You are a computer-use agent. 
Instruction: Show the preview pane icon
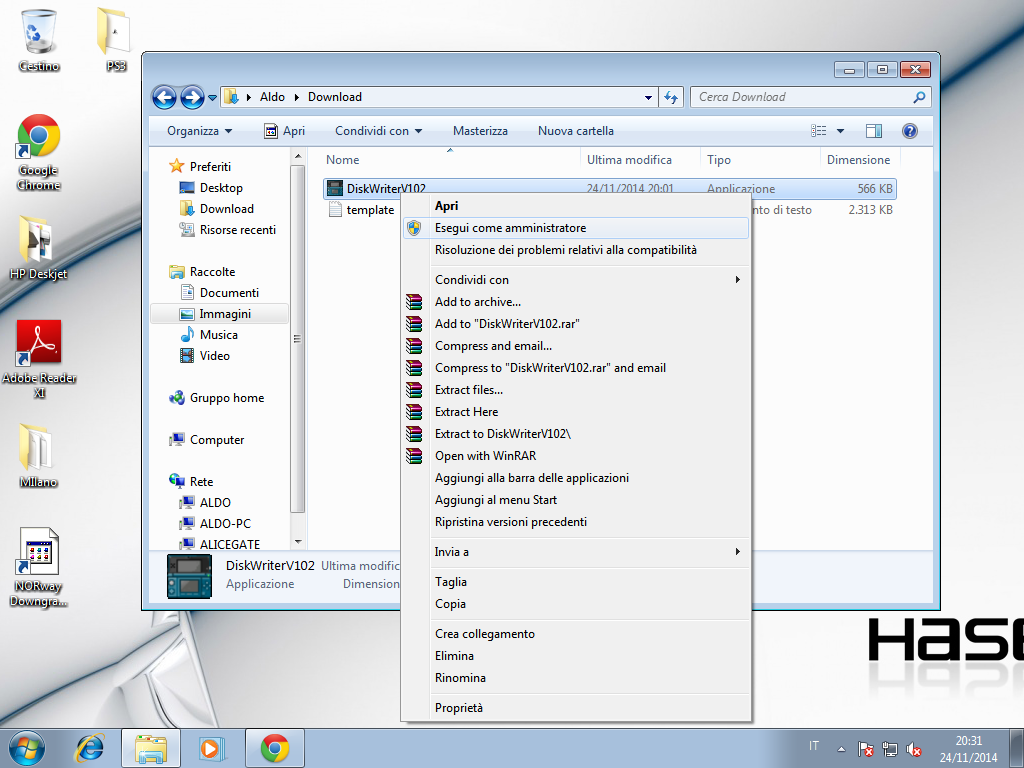click(874, 131)
